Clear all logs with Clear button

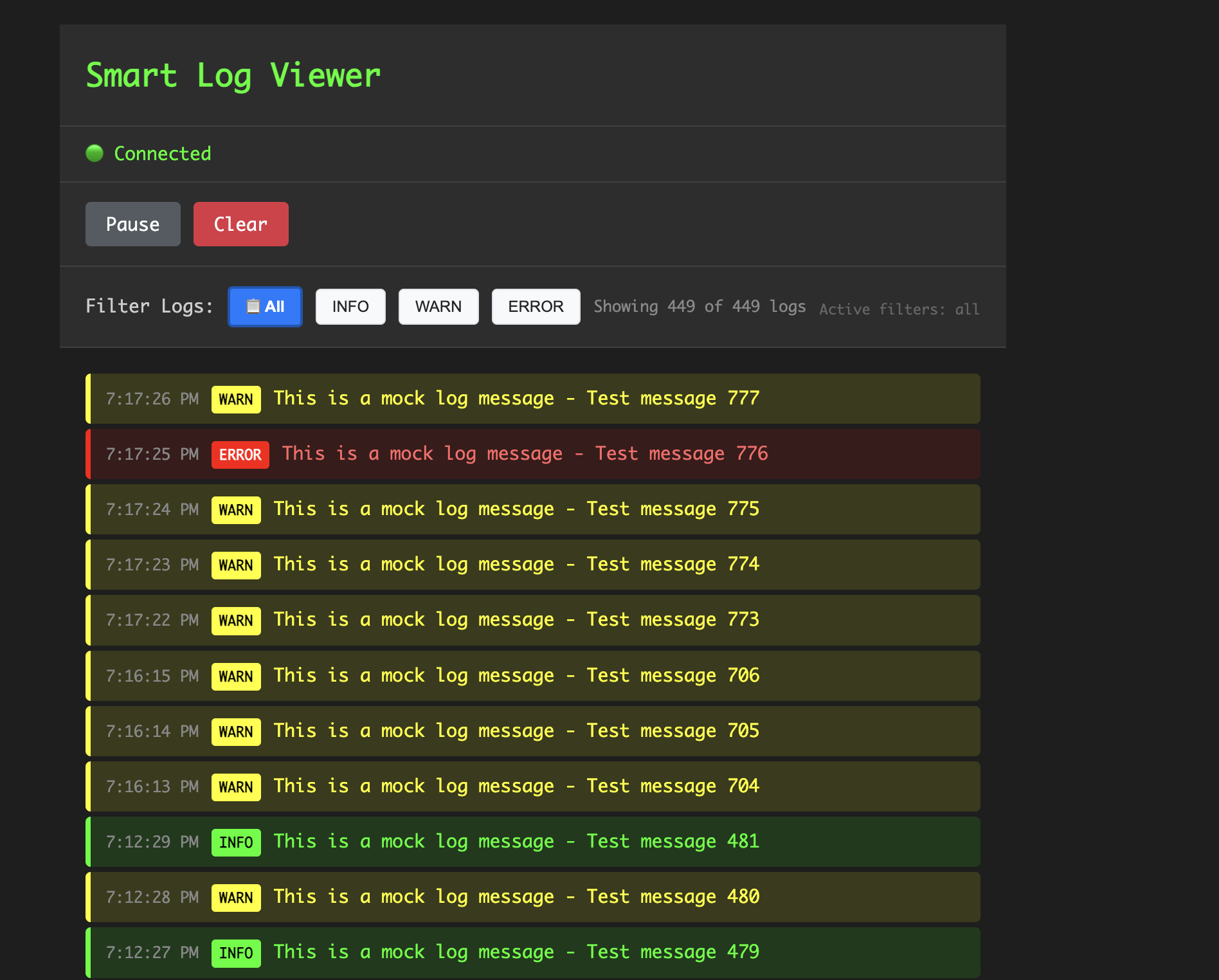[x=241, y=224]
